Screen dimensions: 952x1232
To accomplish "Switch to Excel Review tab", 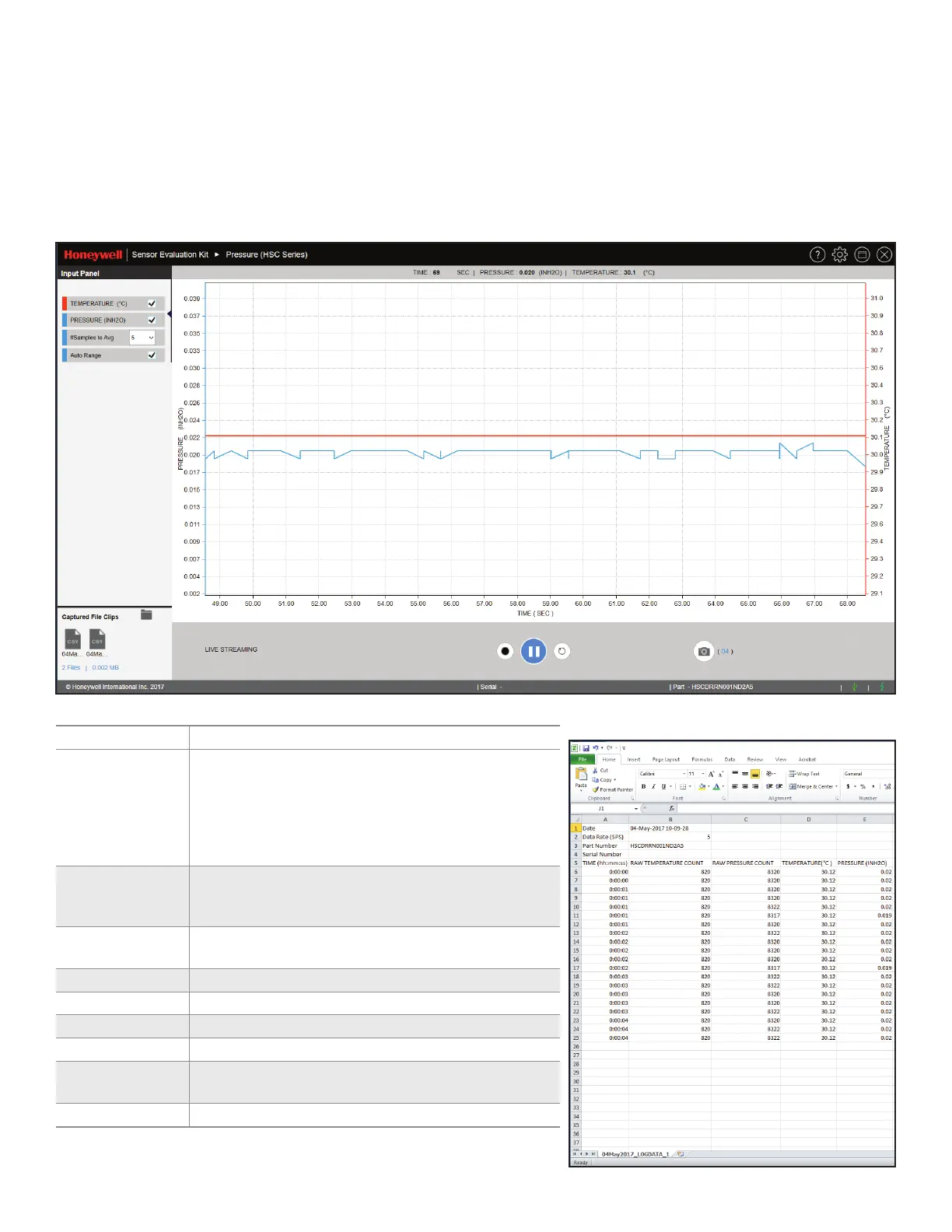I will coord(755,759).
